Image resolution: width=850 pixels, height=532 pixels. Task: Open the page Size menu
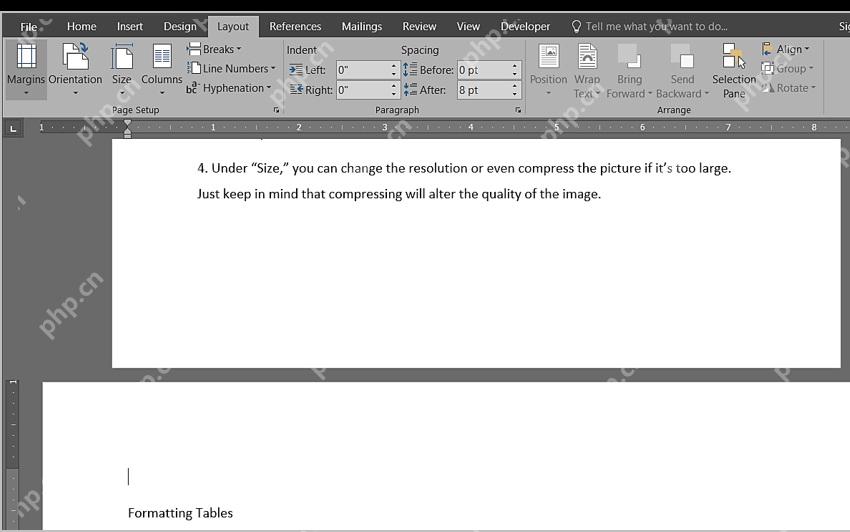click(122, 69)
